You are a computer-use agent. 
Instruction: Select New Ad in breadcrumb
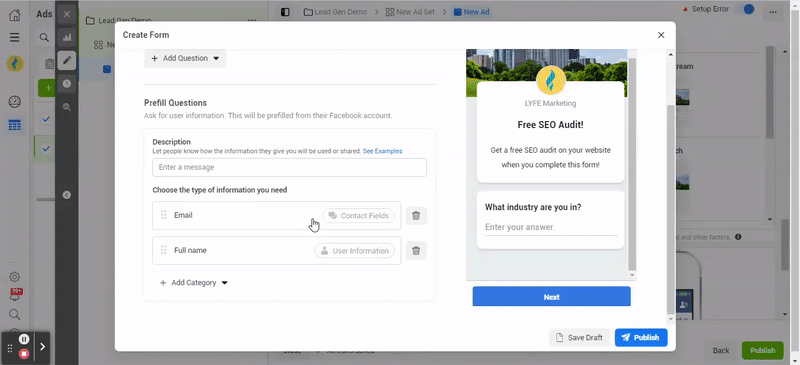pos(472,12)
